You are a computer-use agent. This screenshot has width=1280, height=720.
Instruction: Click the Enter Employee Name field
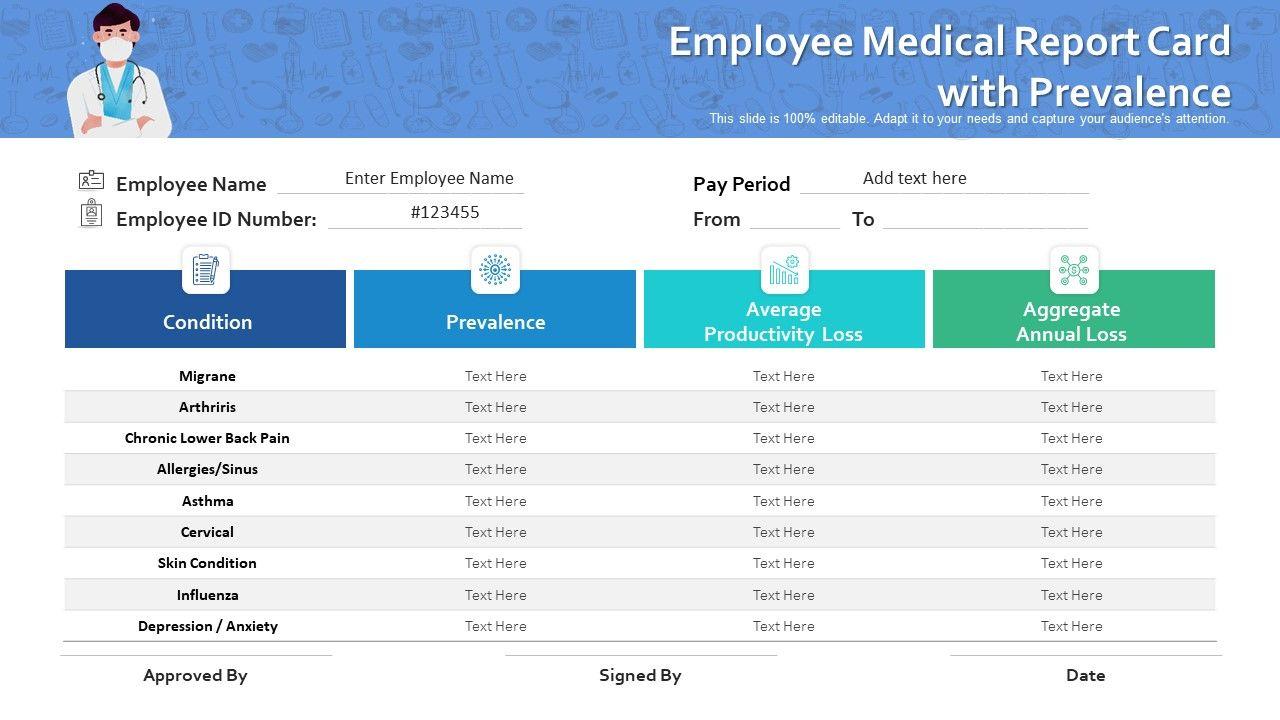[x=429, y=179]
